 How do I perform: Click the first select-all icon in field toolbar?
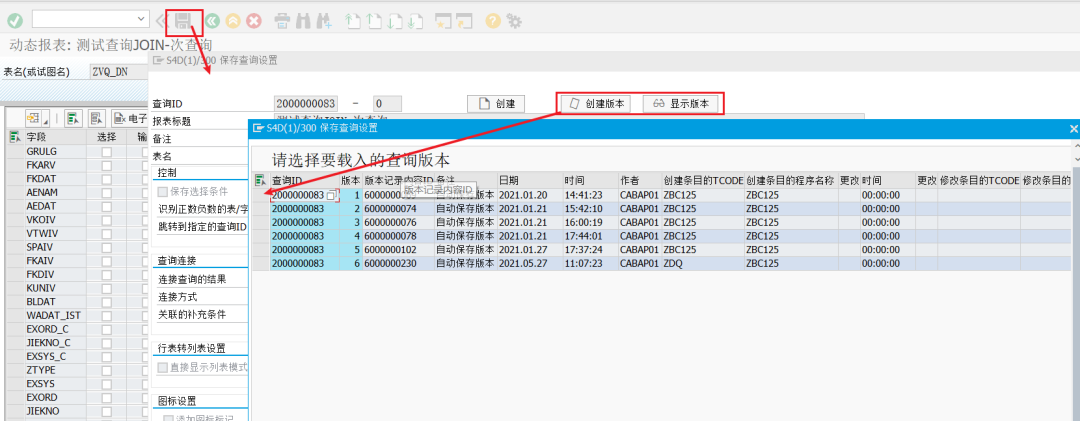(x=74, y=118)
